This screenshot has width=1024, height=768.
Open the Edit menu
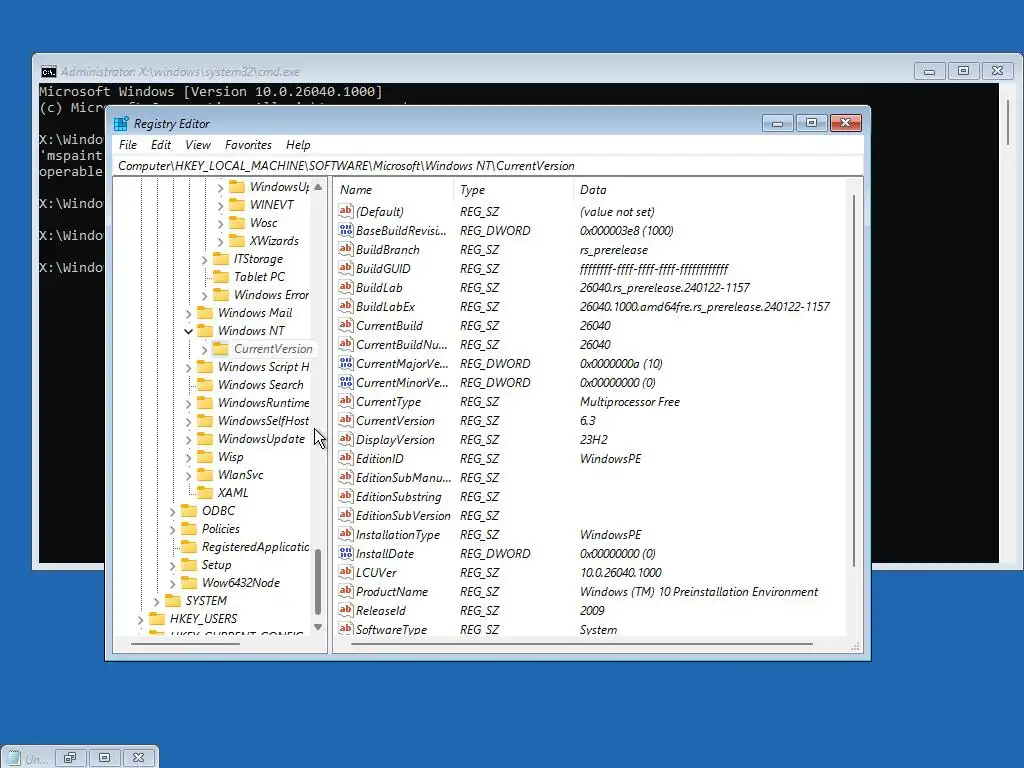161,145
